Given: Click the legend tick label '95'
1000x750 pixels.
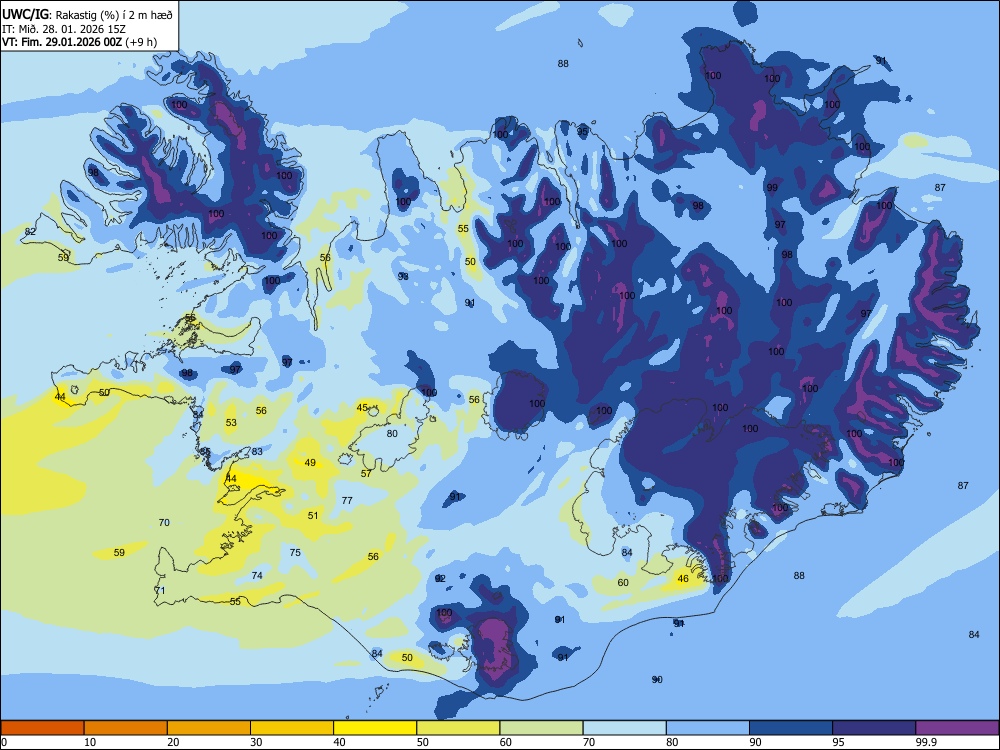Looking at the screenshot, I should tap(839, 742).
